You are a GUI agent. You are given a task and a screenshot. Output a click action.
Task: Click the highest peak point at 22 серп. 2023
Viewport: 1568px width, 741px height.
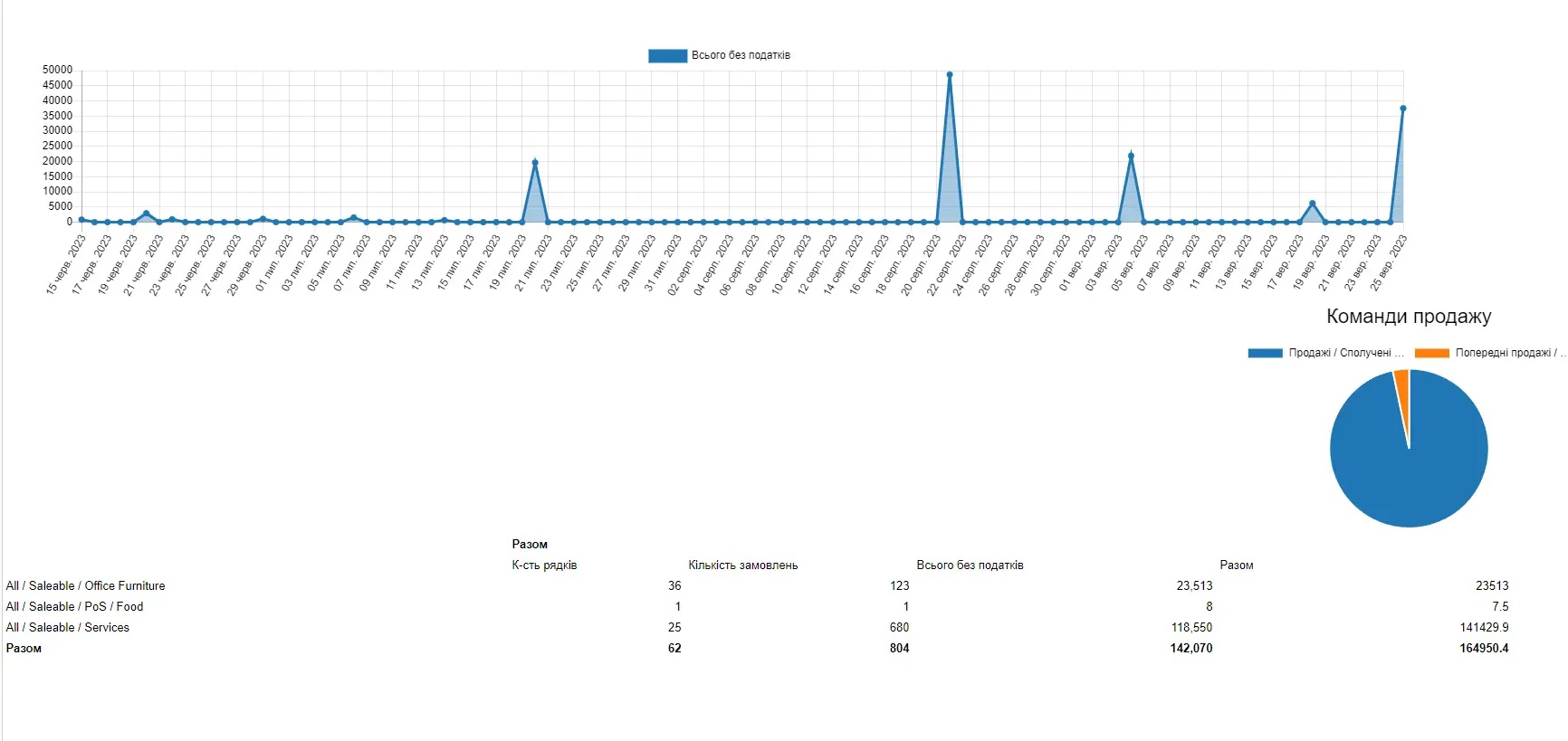pyautogui.click(x=949, y=75)
